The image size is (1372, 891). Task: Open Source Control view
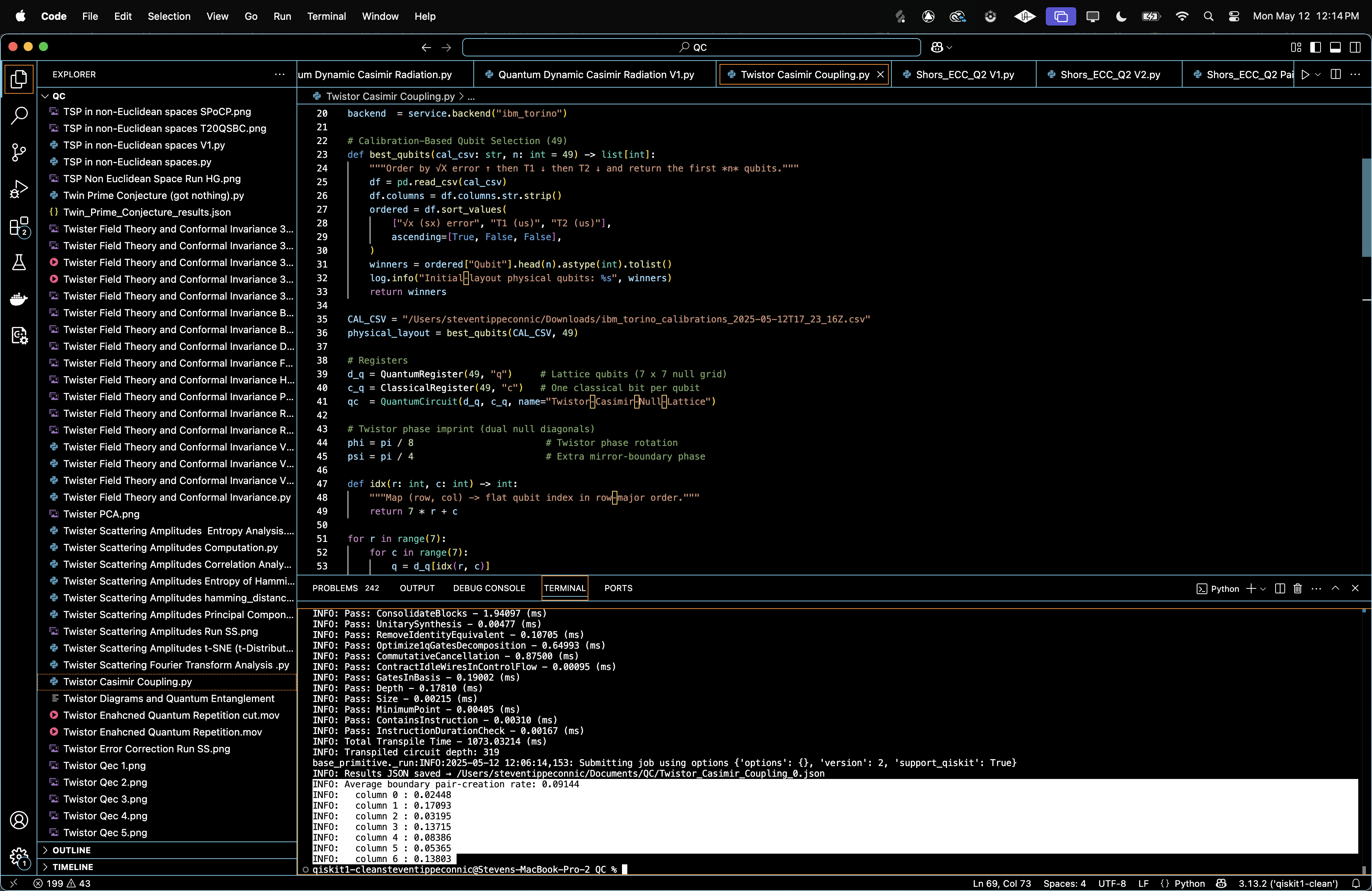pos(18,152)
